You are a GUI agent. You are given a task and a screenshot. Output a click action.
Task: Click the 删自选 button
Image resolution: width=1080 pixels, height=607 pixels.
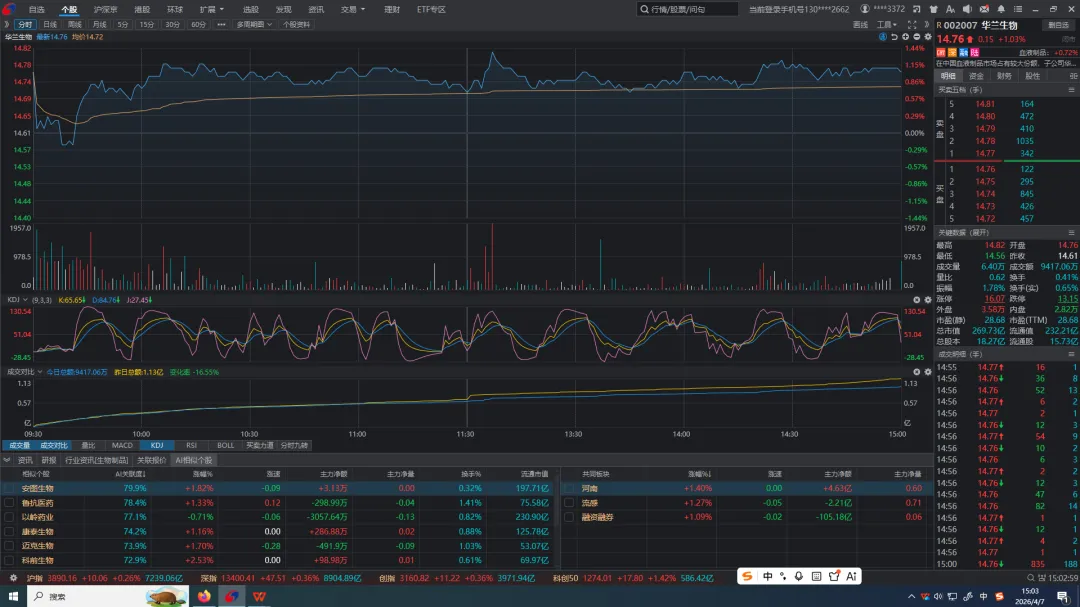(x=1058, y=25)
